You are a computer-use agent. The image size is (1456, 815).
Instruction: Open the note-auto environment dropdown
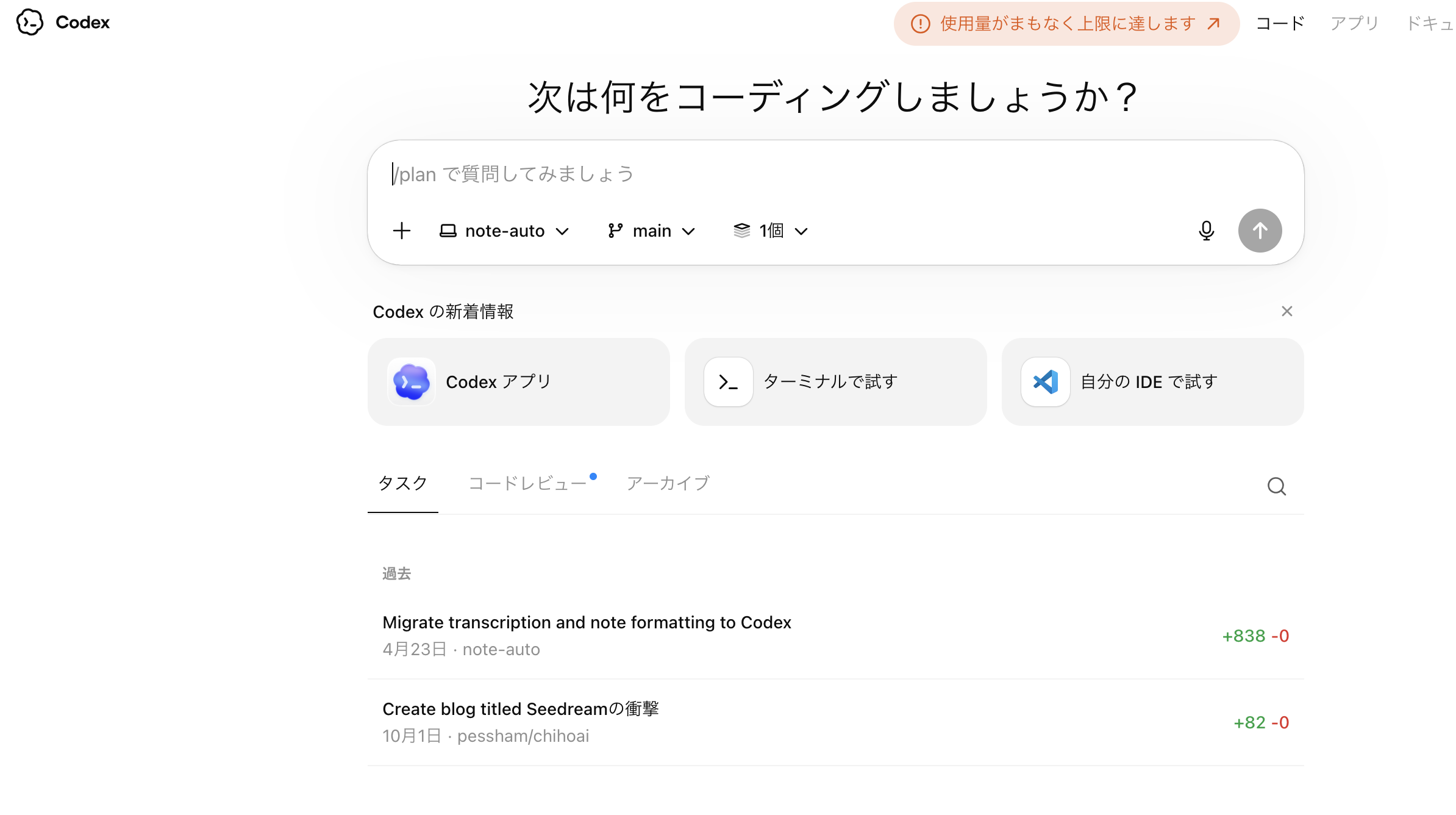[504, 231]
